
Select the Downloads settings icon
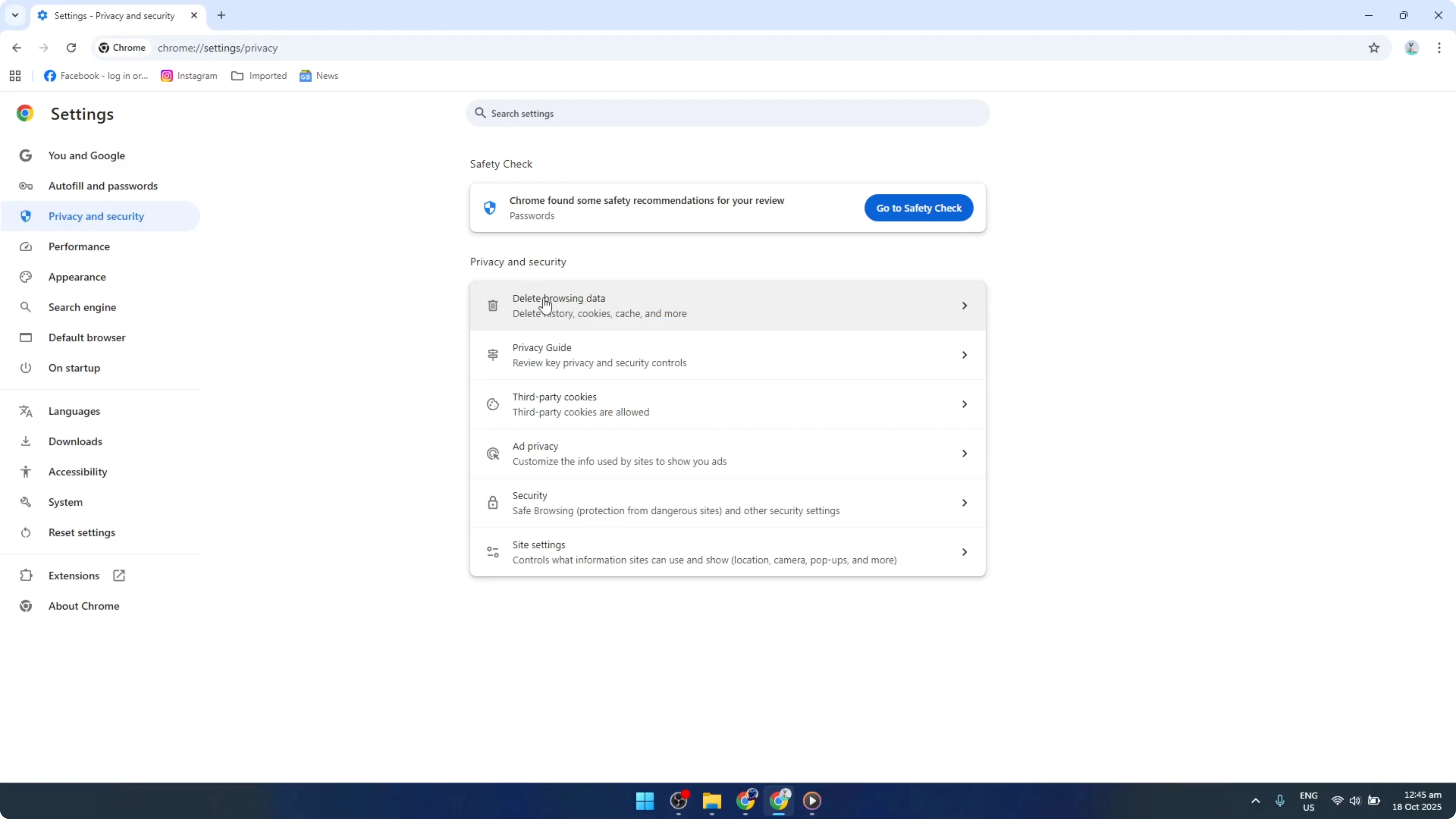(25, 442)
